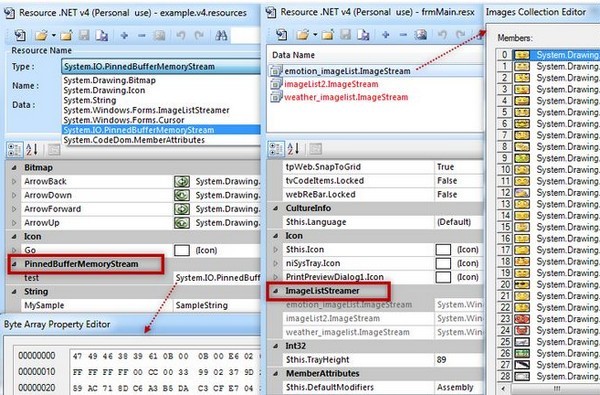
Task: Expand the $this.Icon property row
Action: pyautogui.click(x=276, y=250)
